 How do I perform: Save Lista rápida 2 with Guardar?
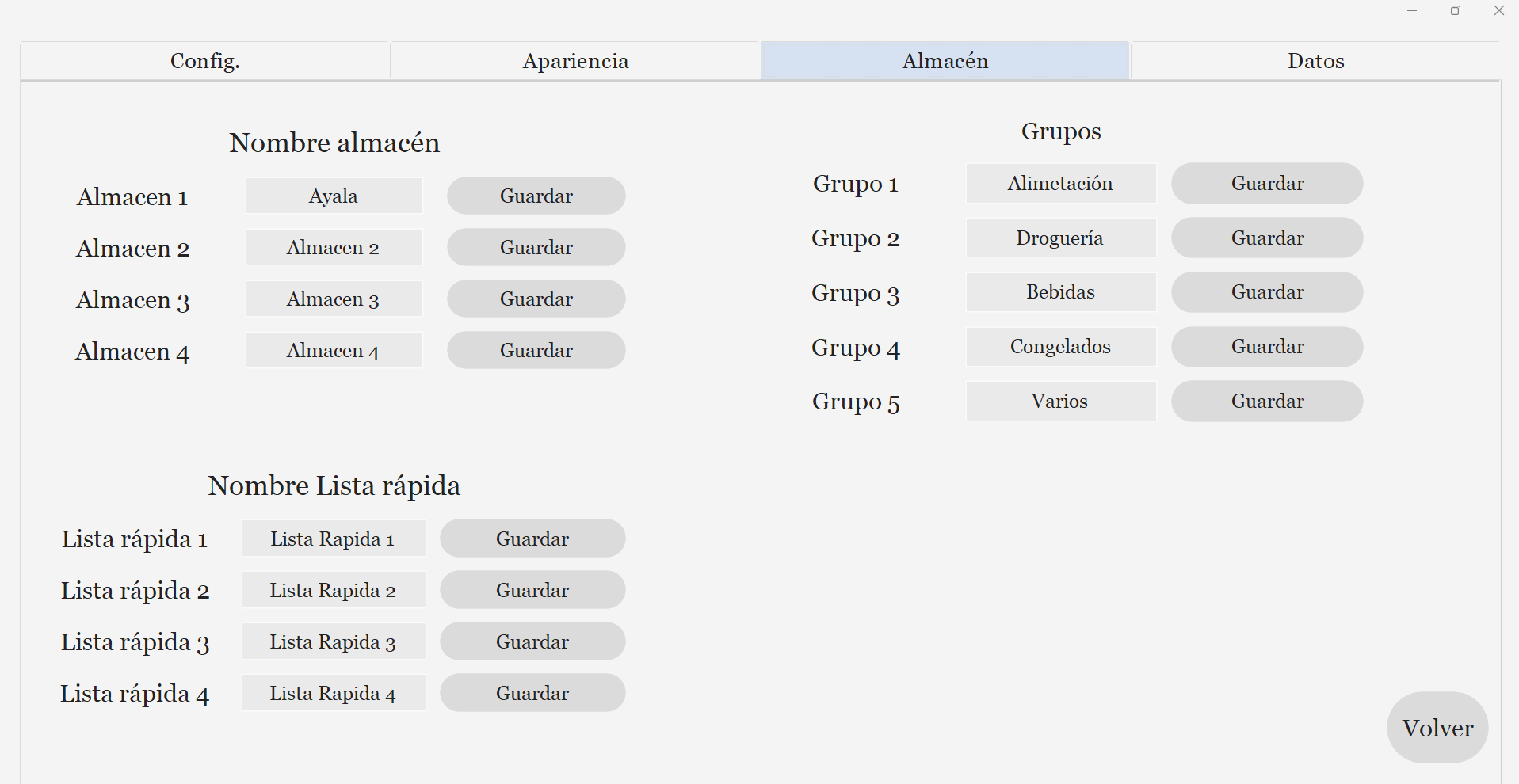(x=532, y=590)
